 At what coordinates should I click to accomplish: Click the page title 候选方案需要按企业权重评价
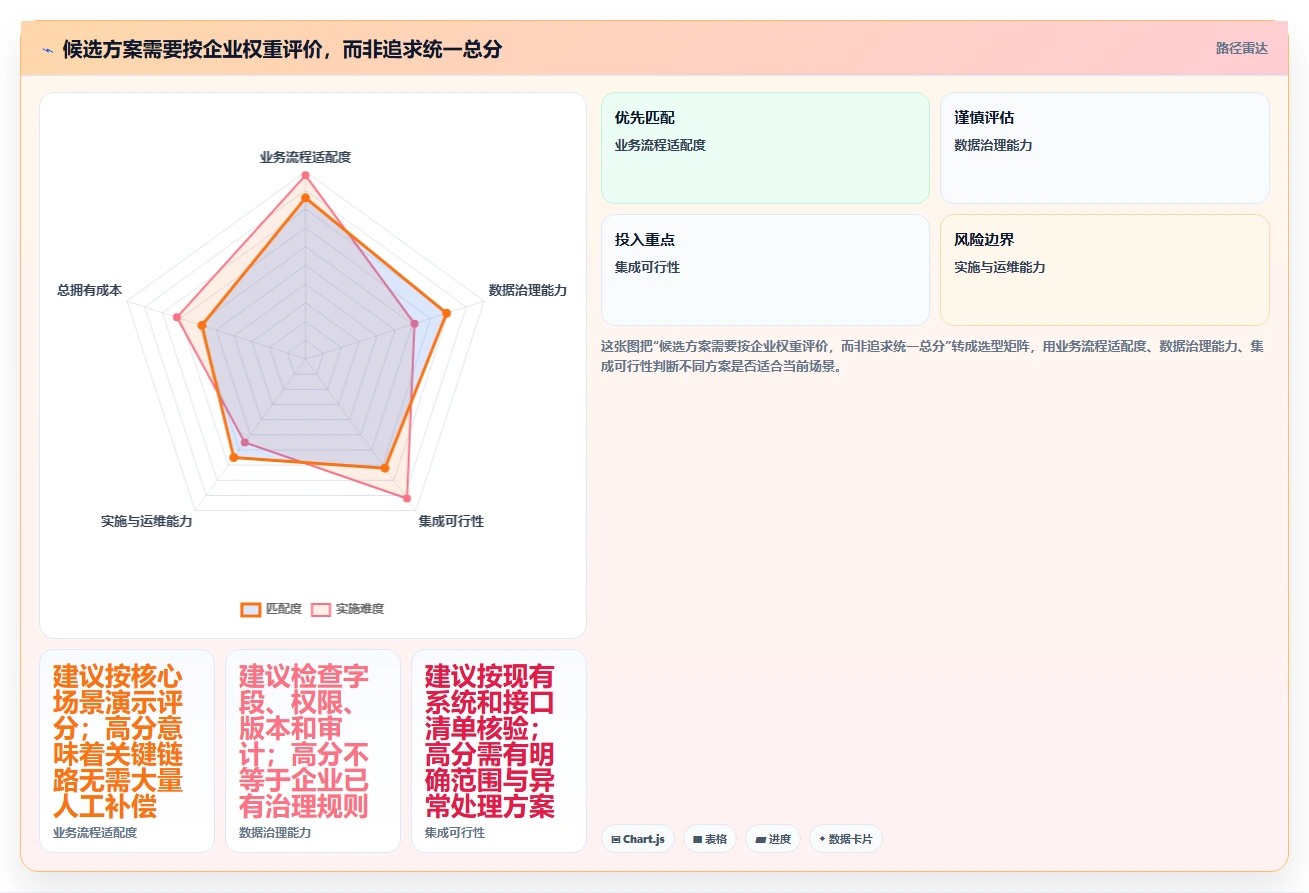click(282, 49)
